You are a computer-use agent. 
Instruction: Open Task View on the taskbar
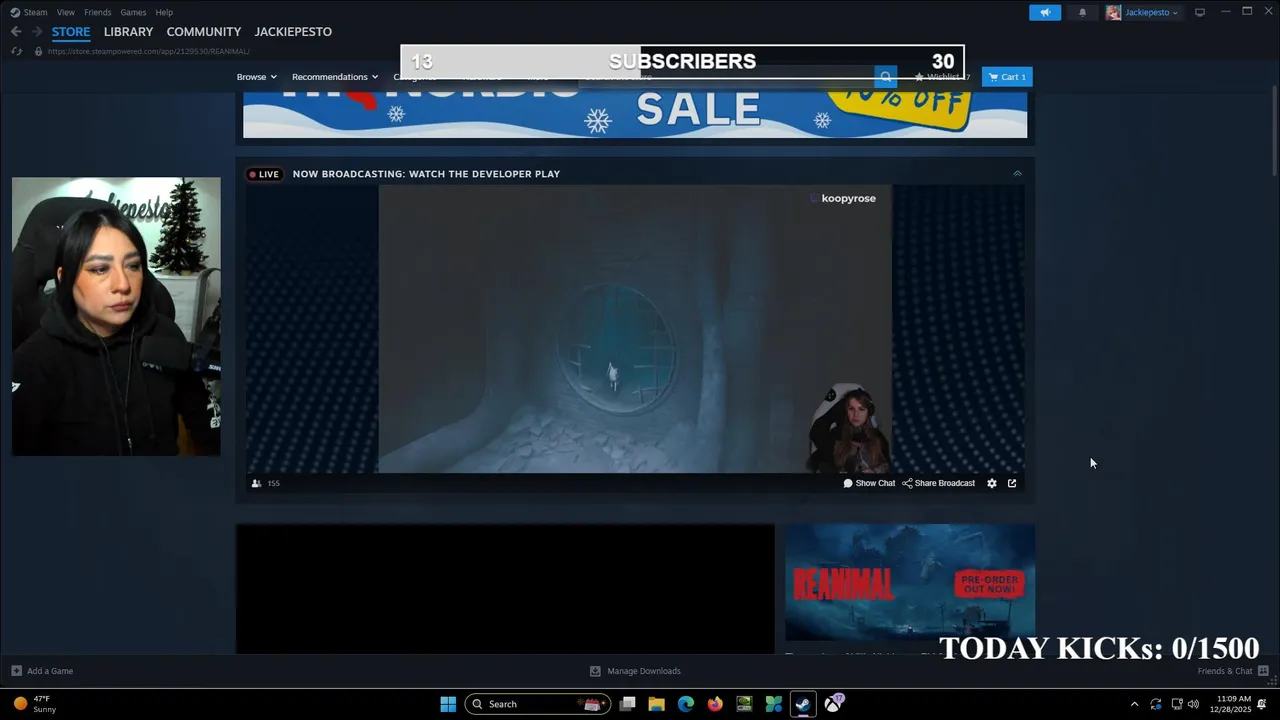click(627, 704)
